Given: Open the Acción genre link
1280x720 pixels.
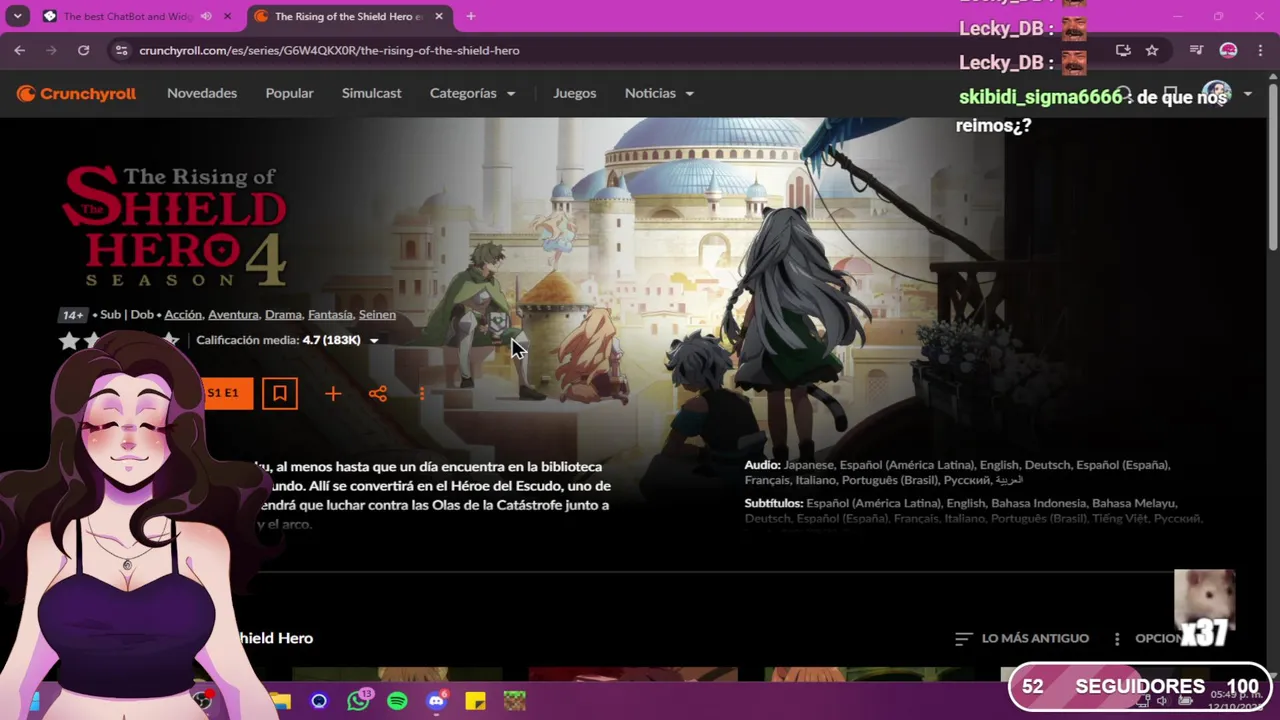Looking at the screenshot, I should click(x=183, y=314).
